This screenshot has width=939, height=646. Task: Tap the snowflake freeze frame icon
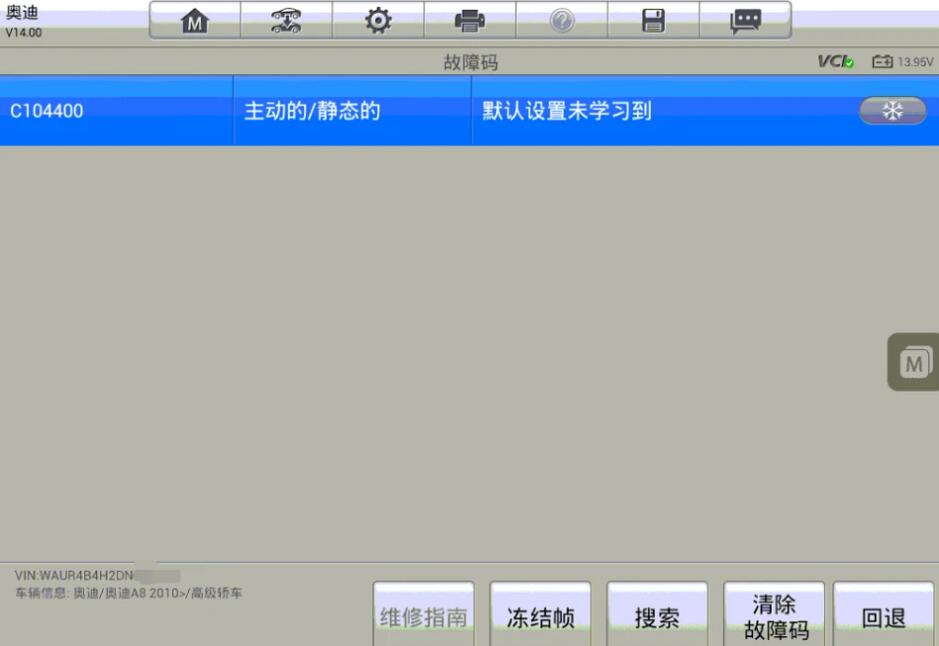[892, 111]
